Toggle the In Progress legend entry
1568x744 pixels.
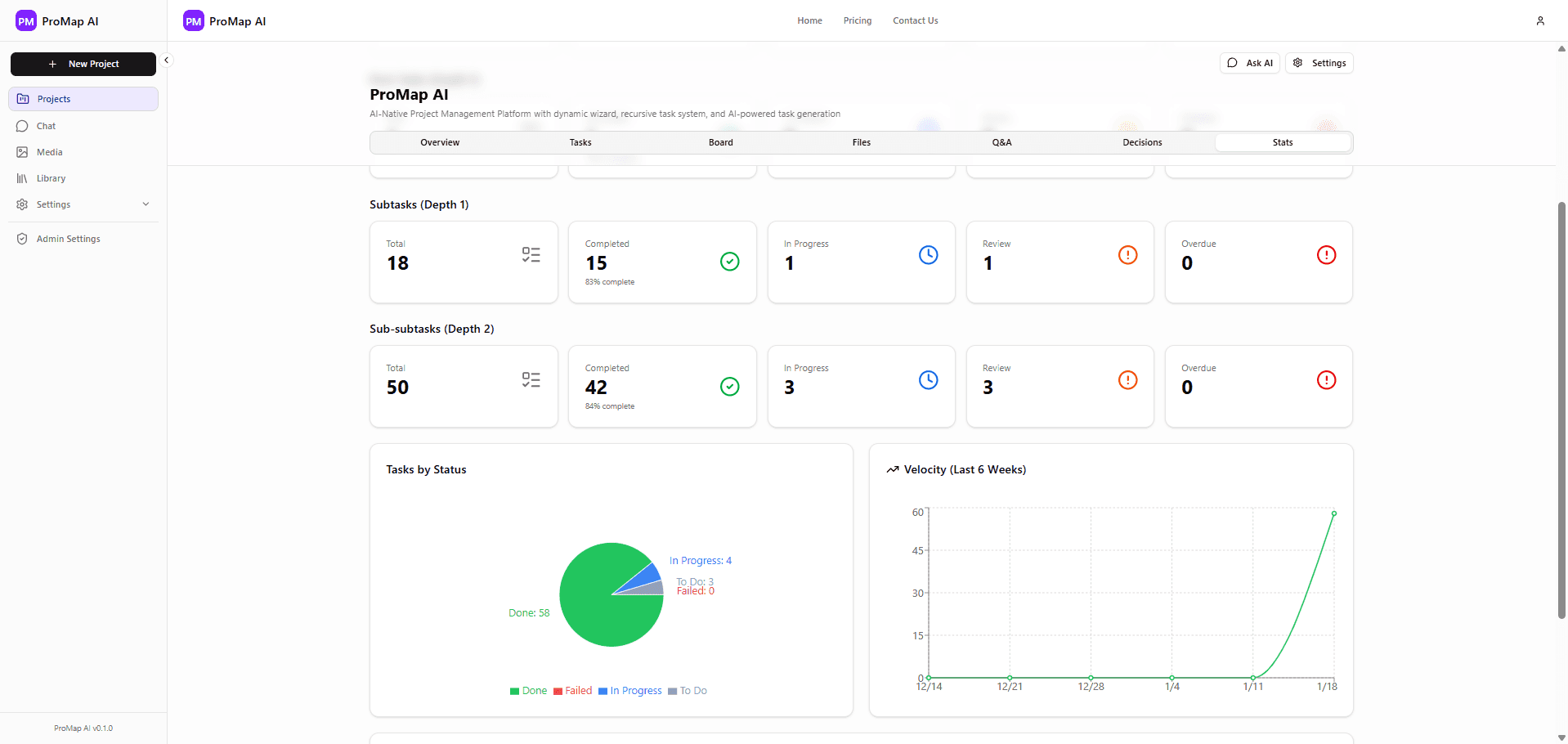pyautogui.click(x=630, y=690)
